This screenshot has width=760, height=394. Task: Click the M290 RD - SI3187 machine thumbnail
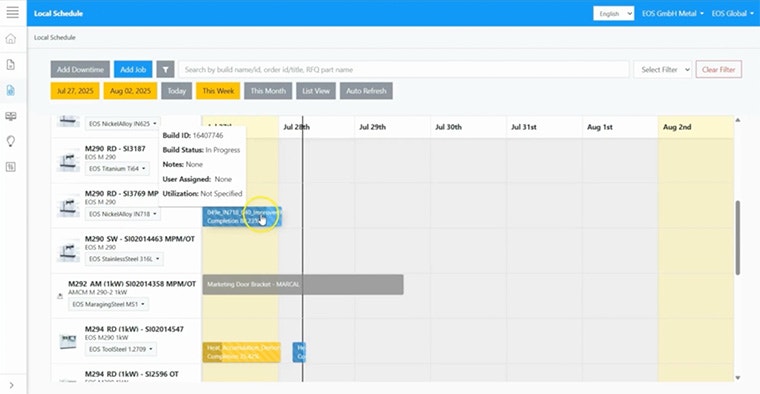[x=68, y=161]
